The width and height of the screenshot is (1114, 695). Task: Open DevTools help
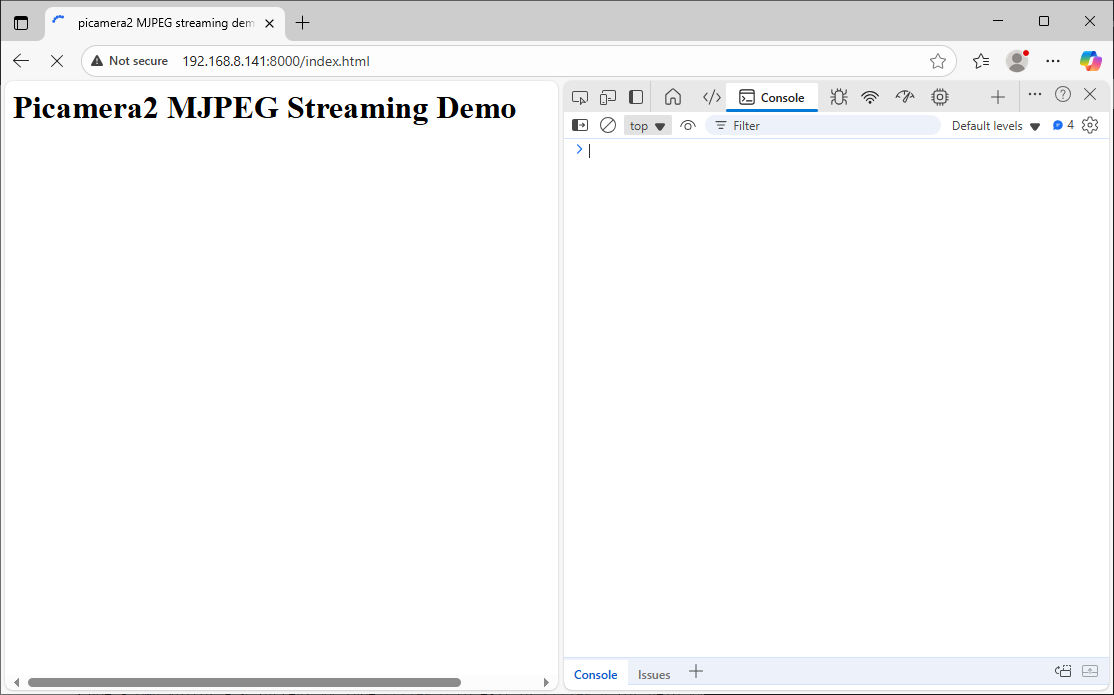1063,95
